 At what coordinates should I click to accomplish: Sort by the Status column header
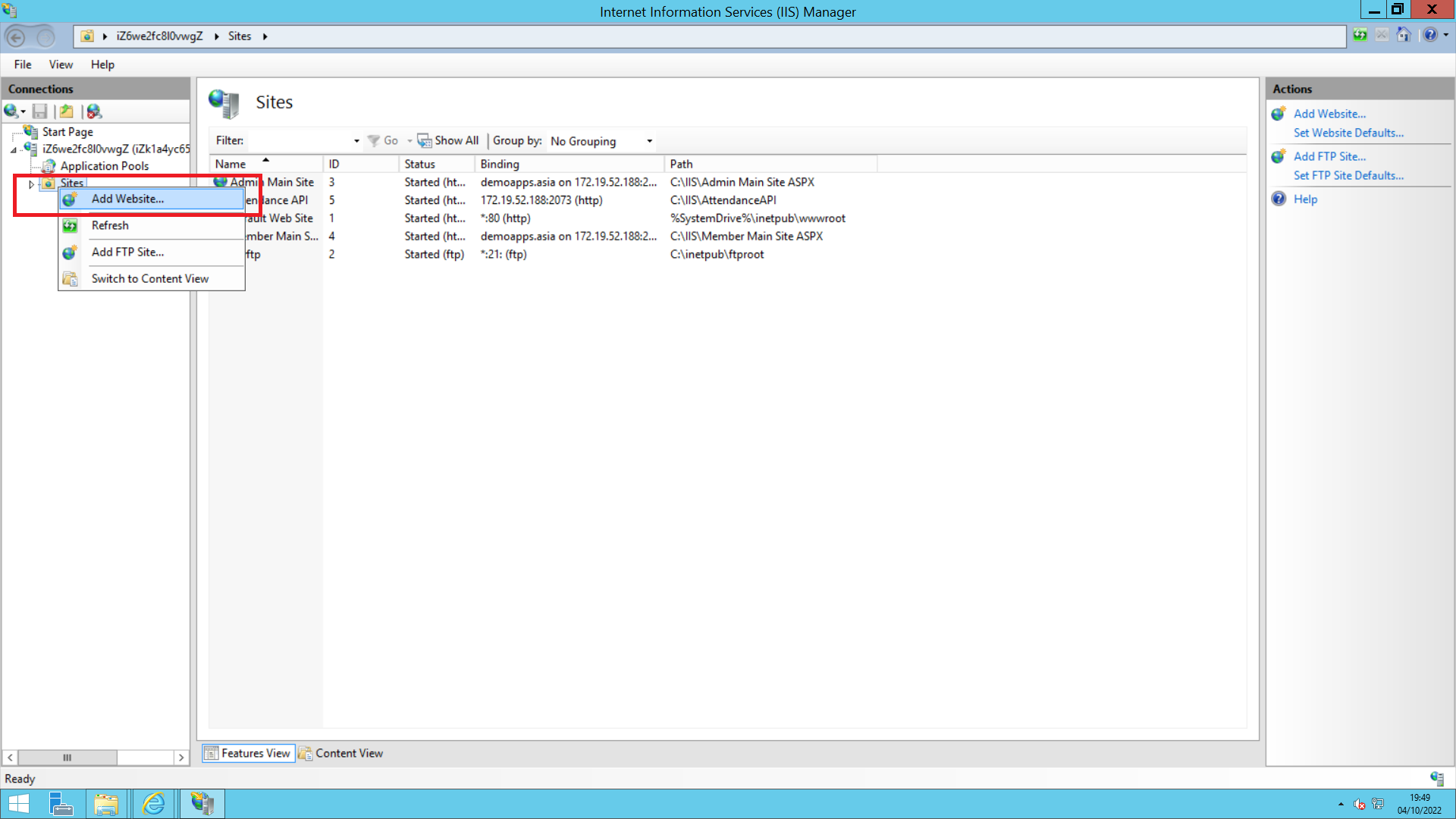pyautogui.click(x=437, y=164)
